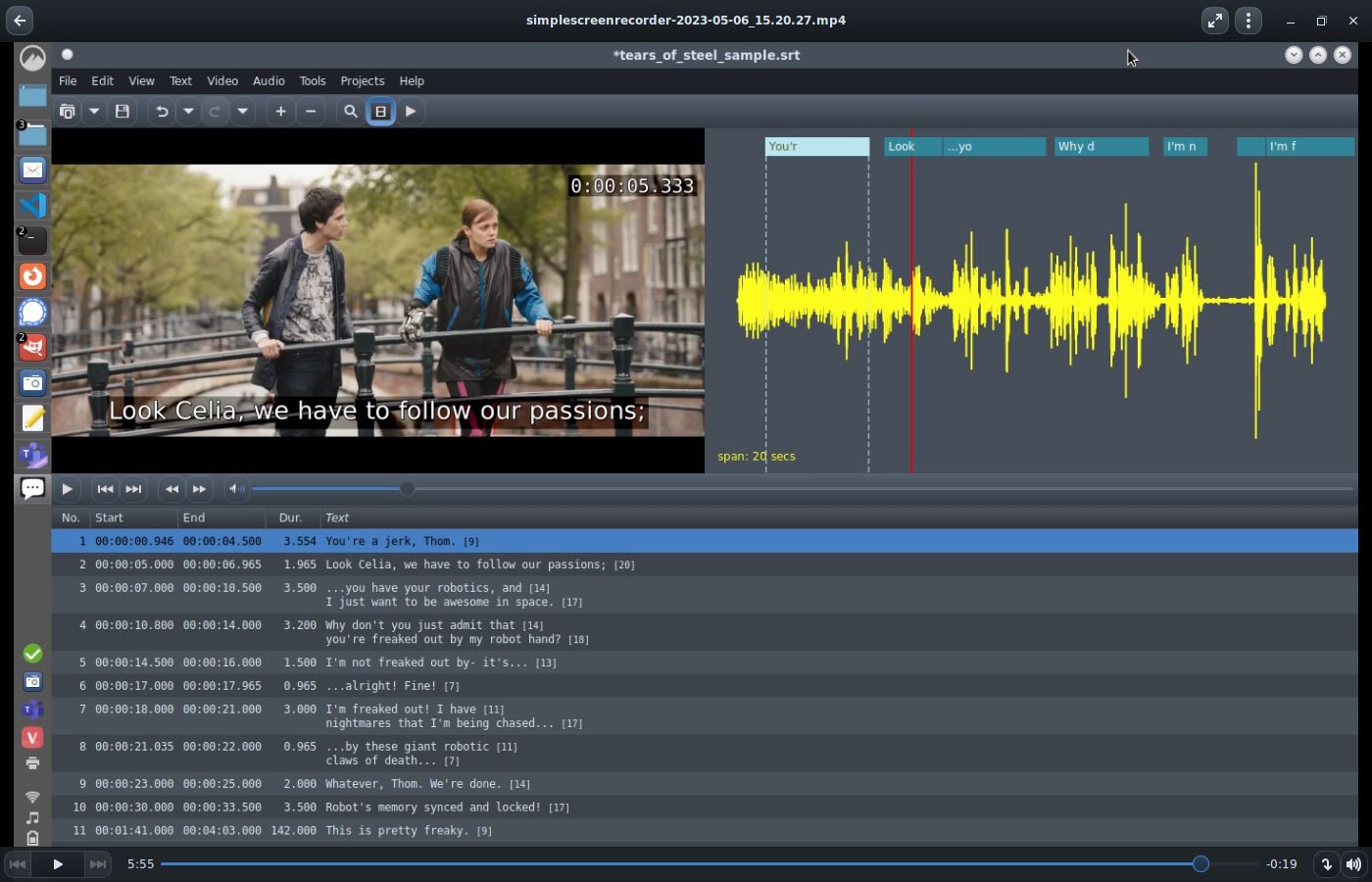Select the 'Look' waveform subtitle block
Image resolution: width=1372 pixels, height=882 pixels.
(x=913, y=147)
